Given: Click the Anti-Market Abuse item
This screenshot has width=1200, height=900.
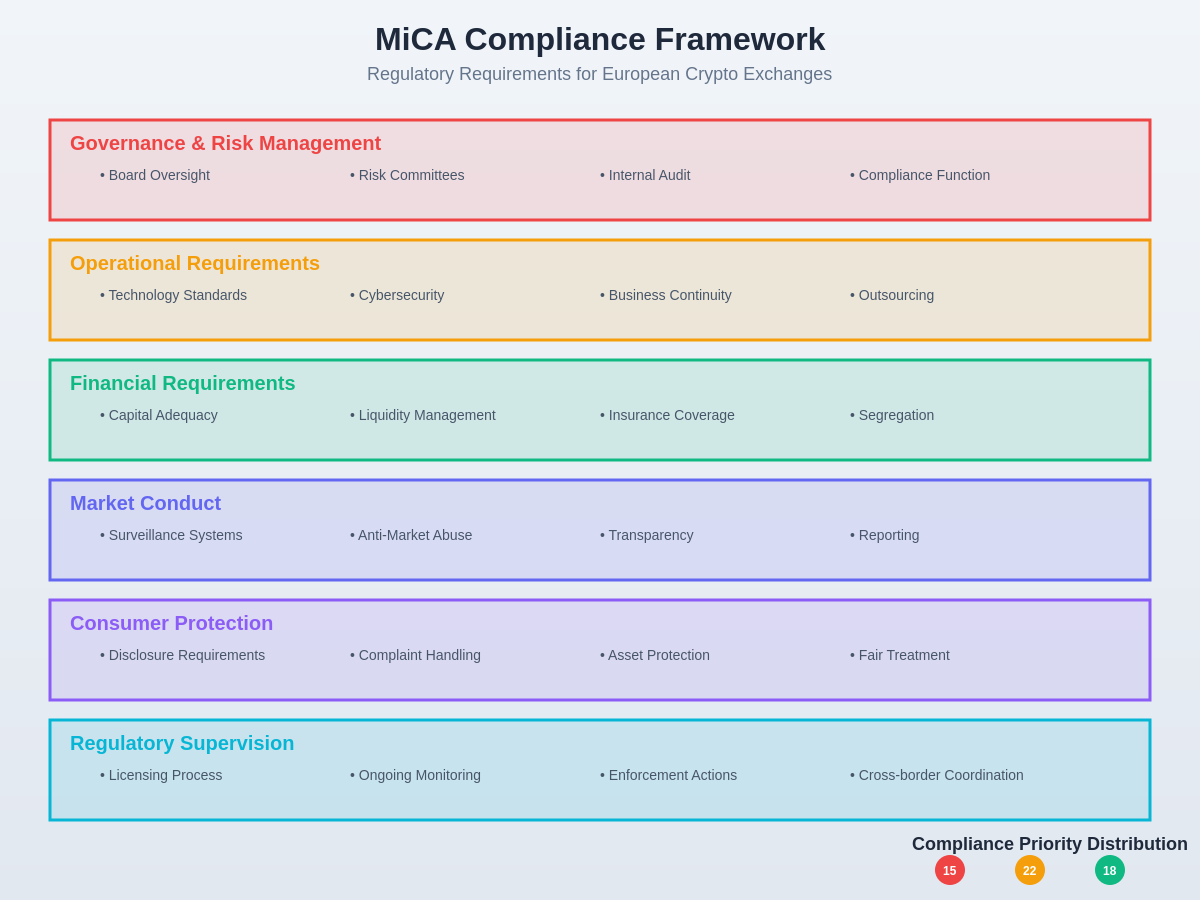Looking at the screenshot, I should coord(411,535).
